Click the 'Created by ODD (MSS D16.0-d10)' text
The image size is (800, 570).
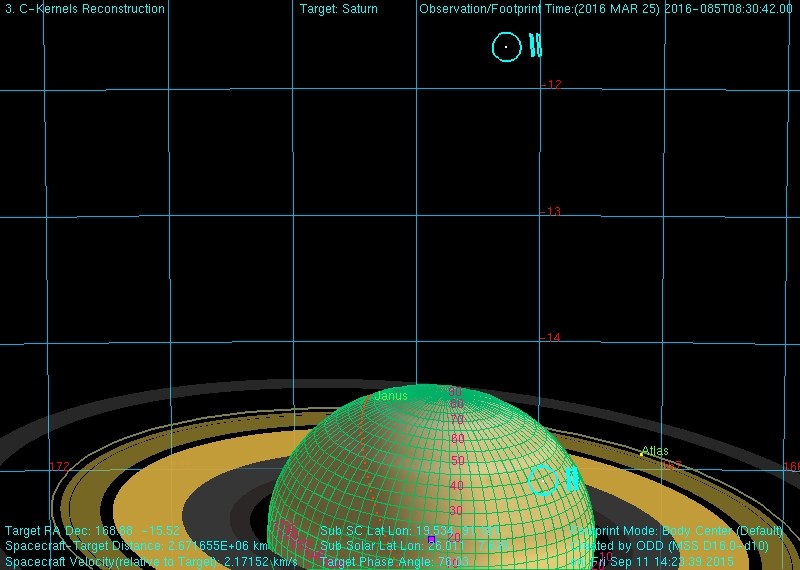[670, 546]
